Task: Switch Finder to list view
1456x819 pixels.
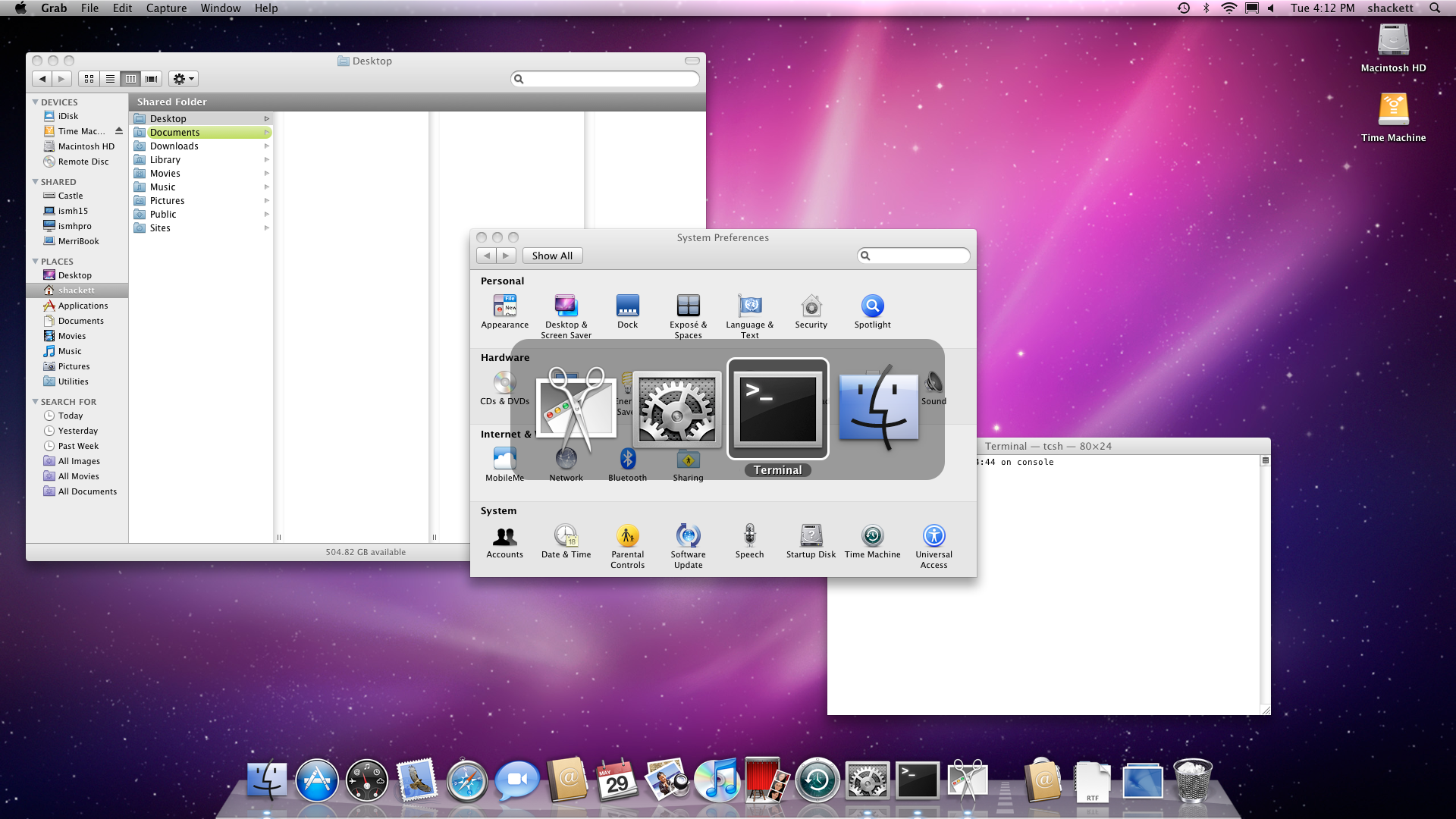Action: 110,79
